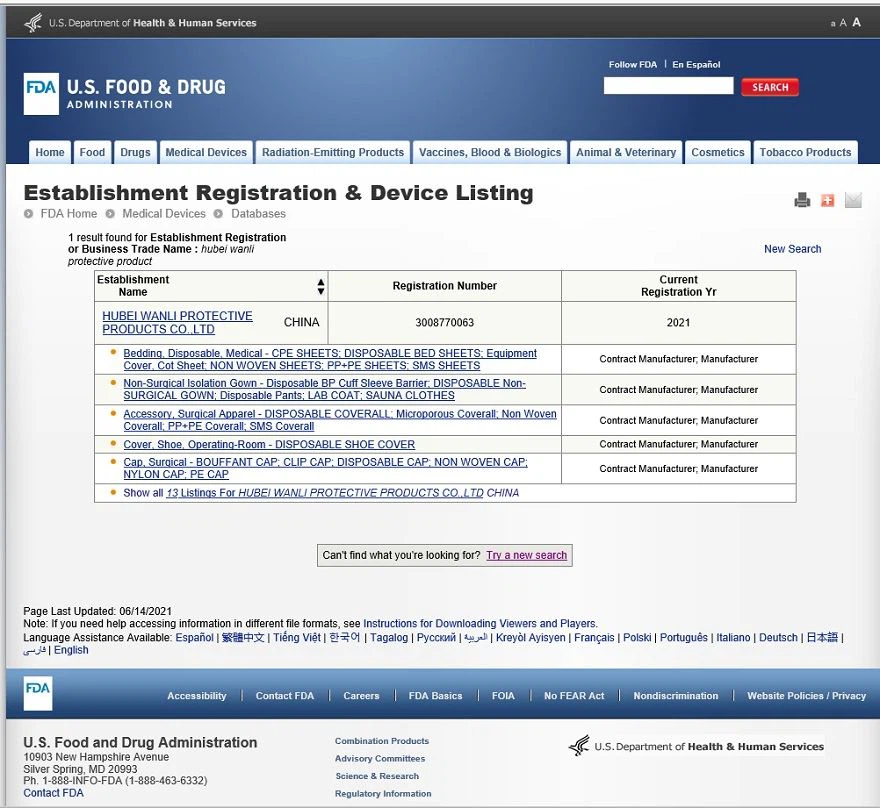
Task: Click the envelope email icon
Action: [x=853, y=200]
